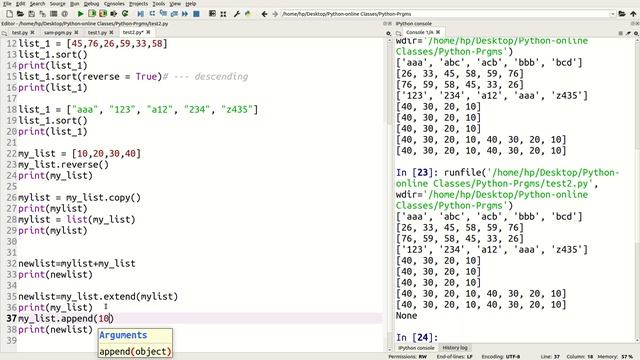Open the Tools menu

159,4
